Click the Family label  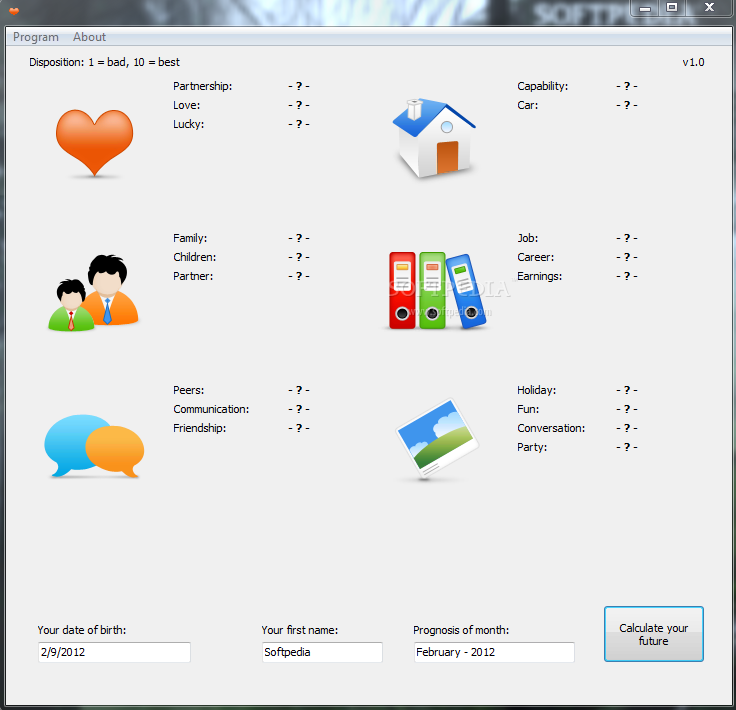coord(190,238)
